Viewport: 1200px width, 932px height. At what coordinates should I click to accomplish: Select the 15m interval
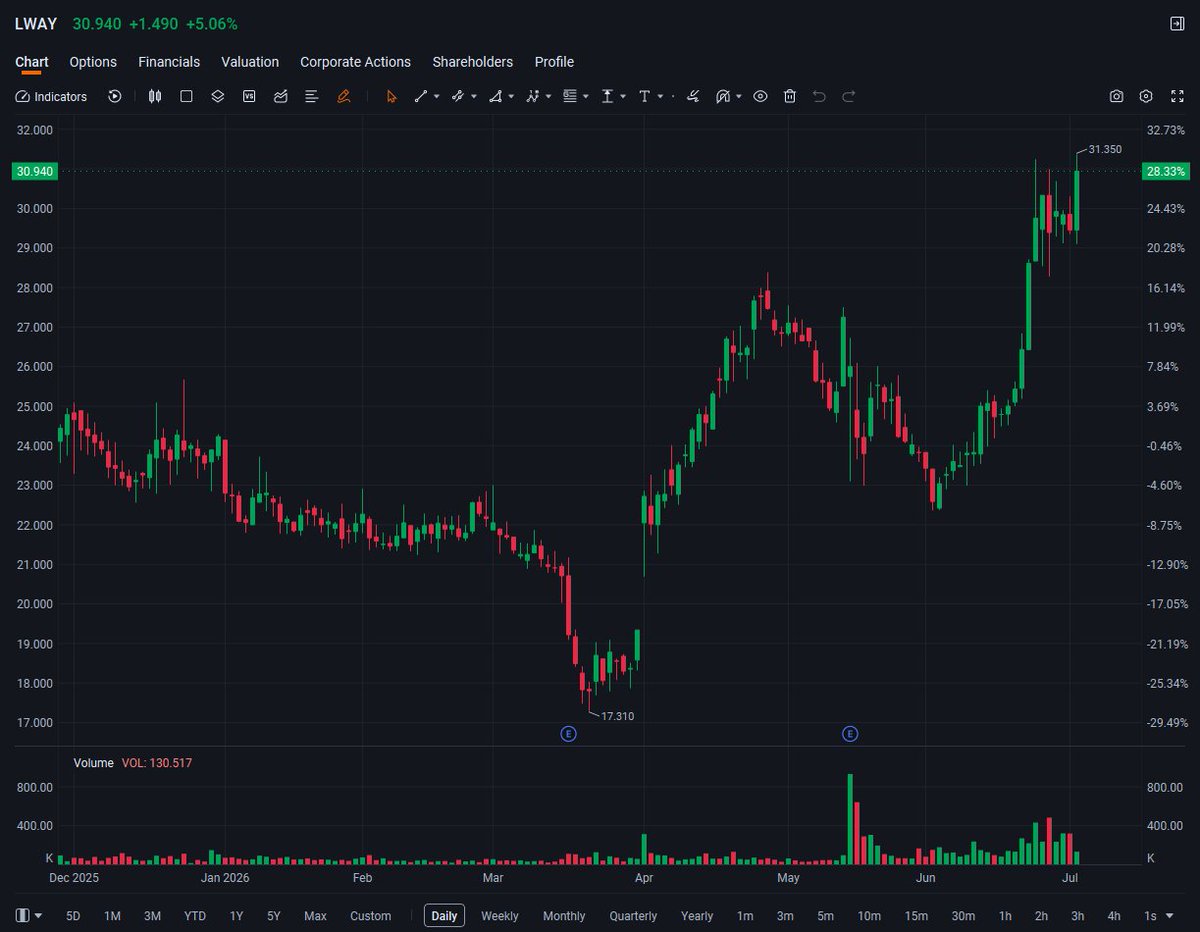coord(916,916)
